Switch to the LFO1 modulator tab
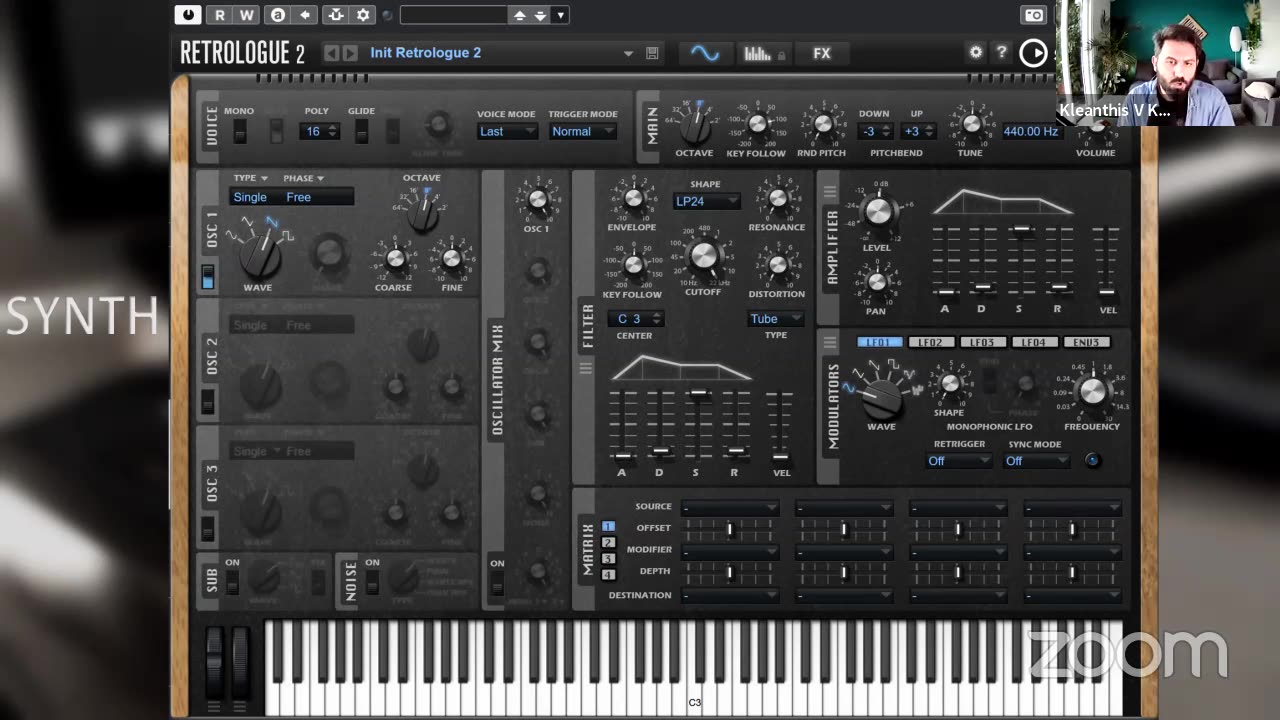 878,343
